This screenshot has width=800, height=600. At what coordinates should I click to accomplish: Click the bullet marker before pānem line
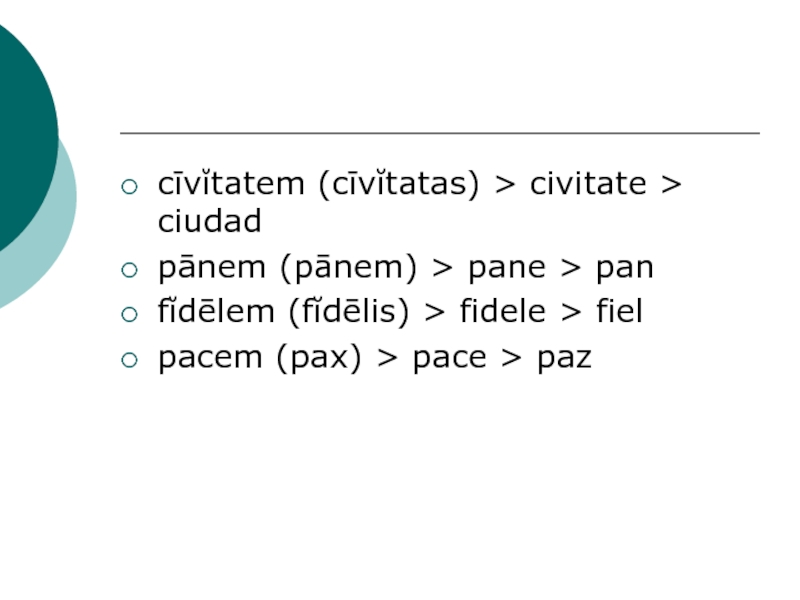tap(127, 269)
